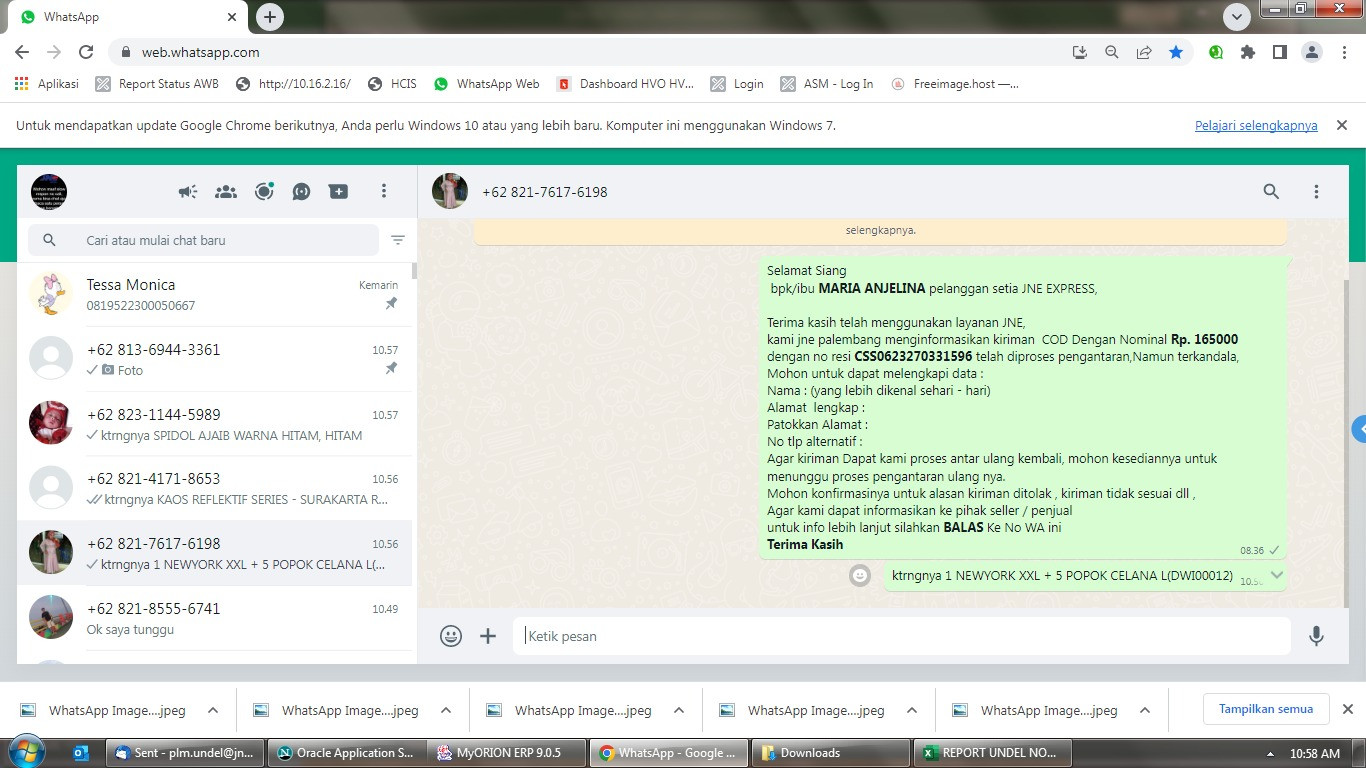Open Dashboard HVO bookmark
1366x768 pixels.
(x=625, y=84)
